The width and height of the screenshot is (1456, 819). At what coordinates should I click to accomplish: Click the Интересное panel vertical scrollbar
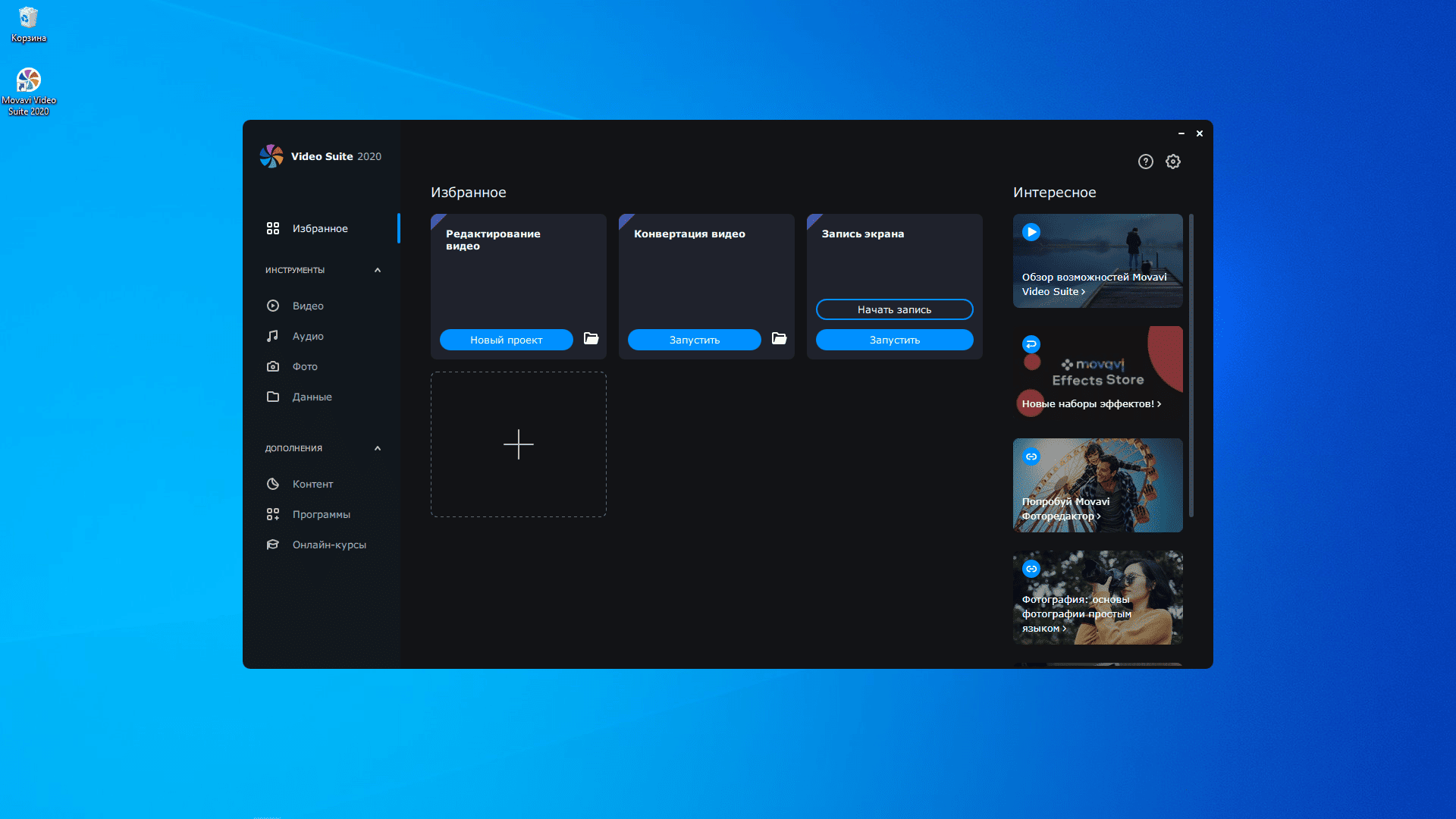click(1191, 366)
